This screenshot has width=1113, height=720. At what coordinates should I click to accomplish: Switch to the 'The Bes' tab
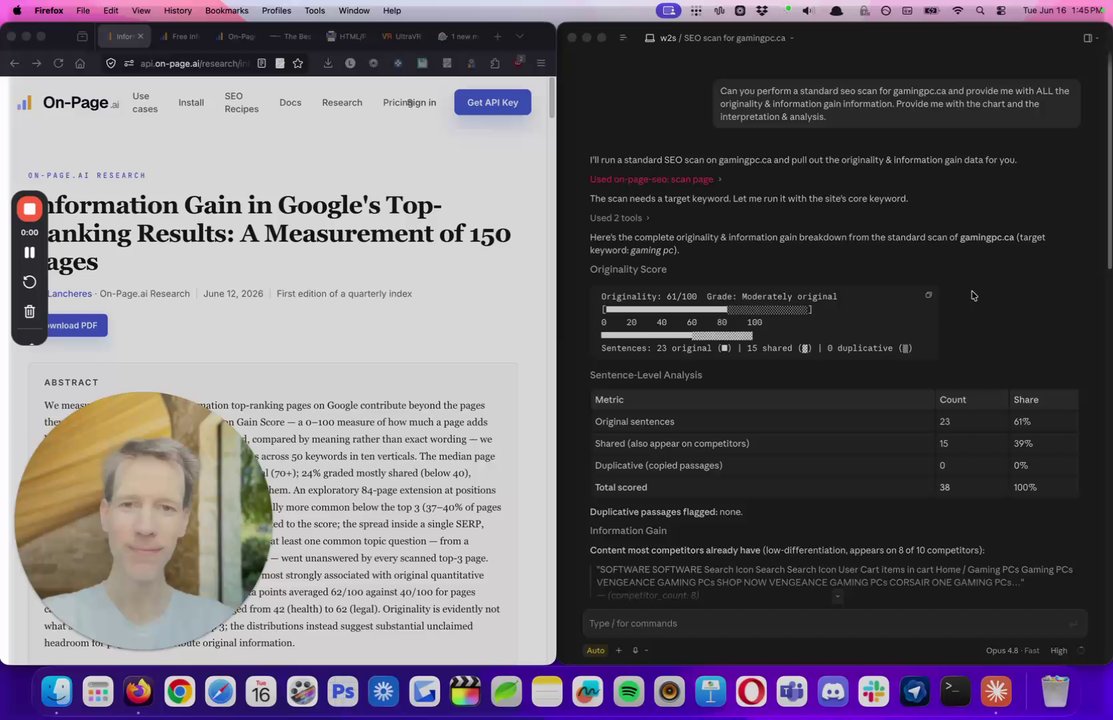pyautogui.click(x=291, y=36)
